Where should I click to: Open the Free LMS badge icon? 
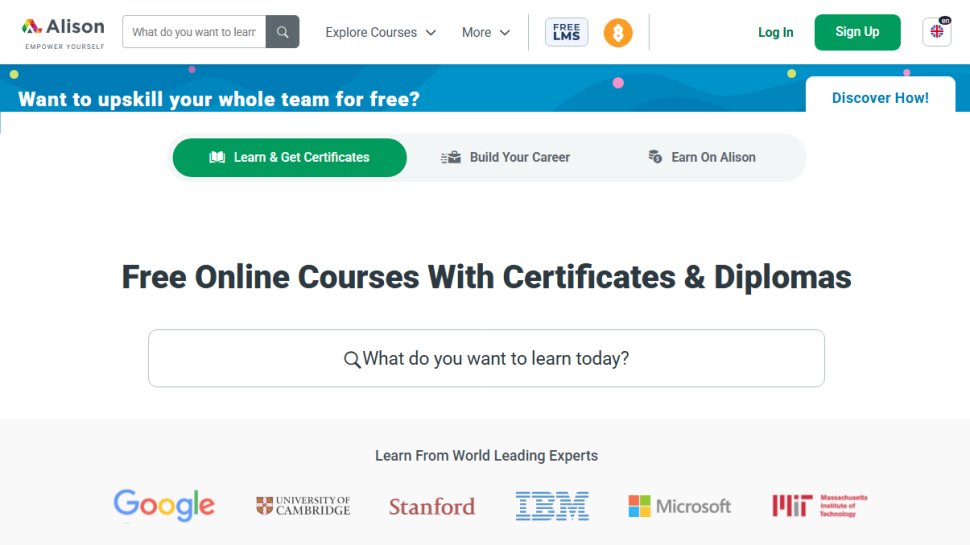click(x=567, y=32)
